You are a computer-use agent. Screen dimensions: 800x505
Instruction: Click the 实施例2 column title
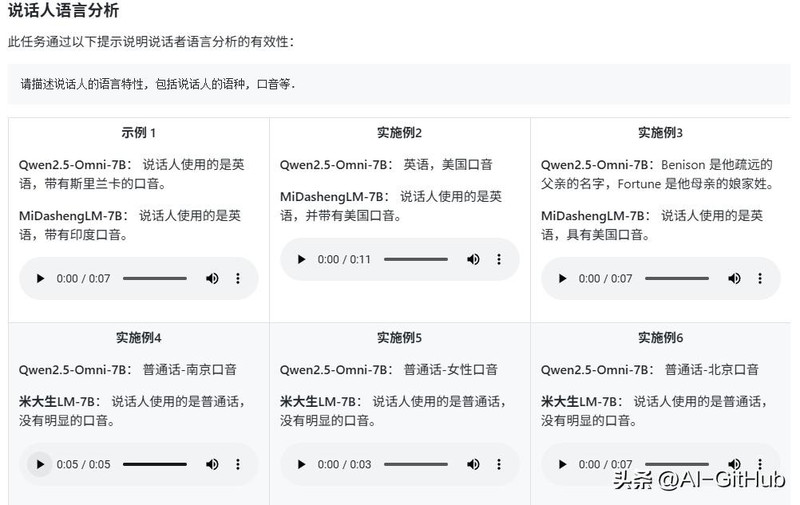coord(399,133)
